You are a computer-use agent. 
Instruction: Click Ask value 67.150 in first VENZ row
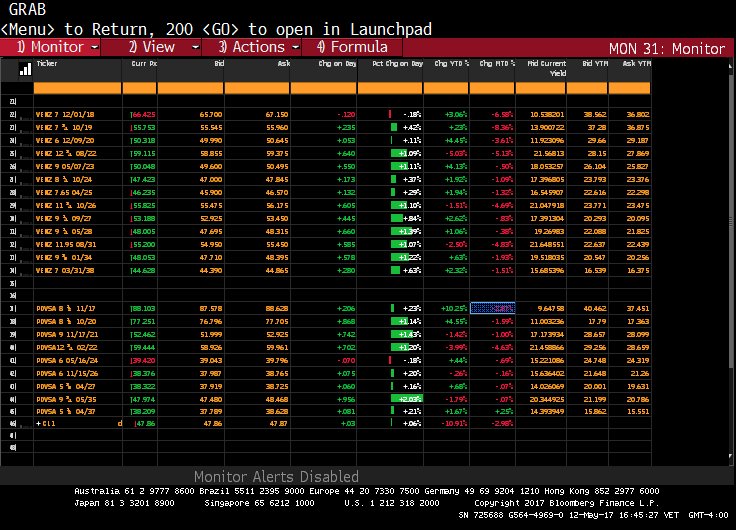click(277, 115)
